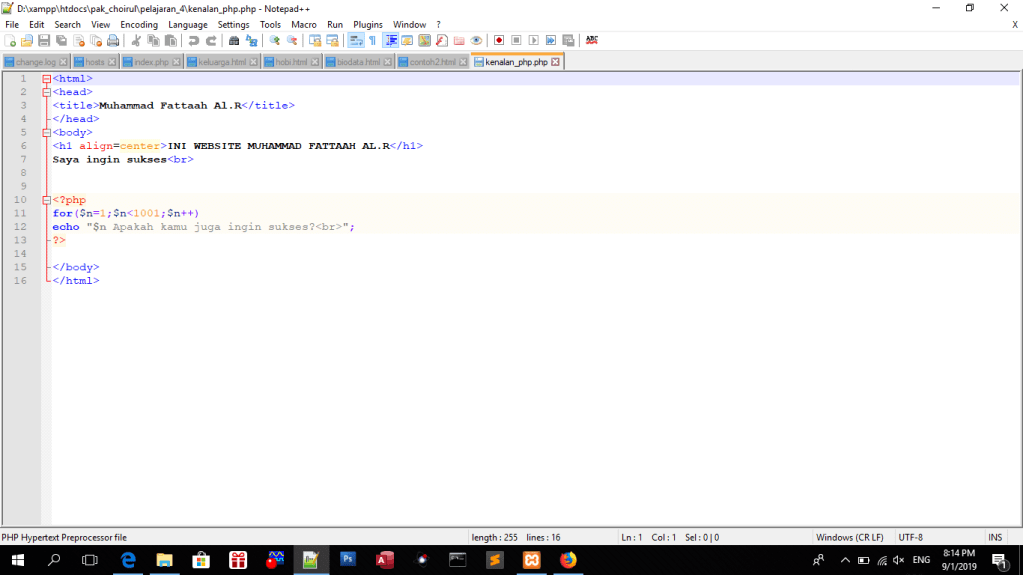Switch to the biodata.html tab

pyautogui.click(x=357, y=62)
